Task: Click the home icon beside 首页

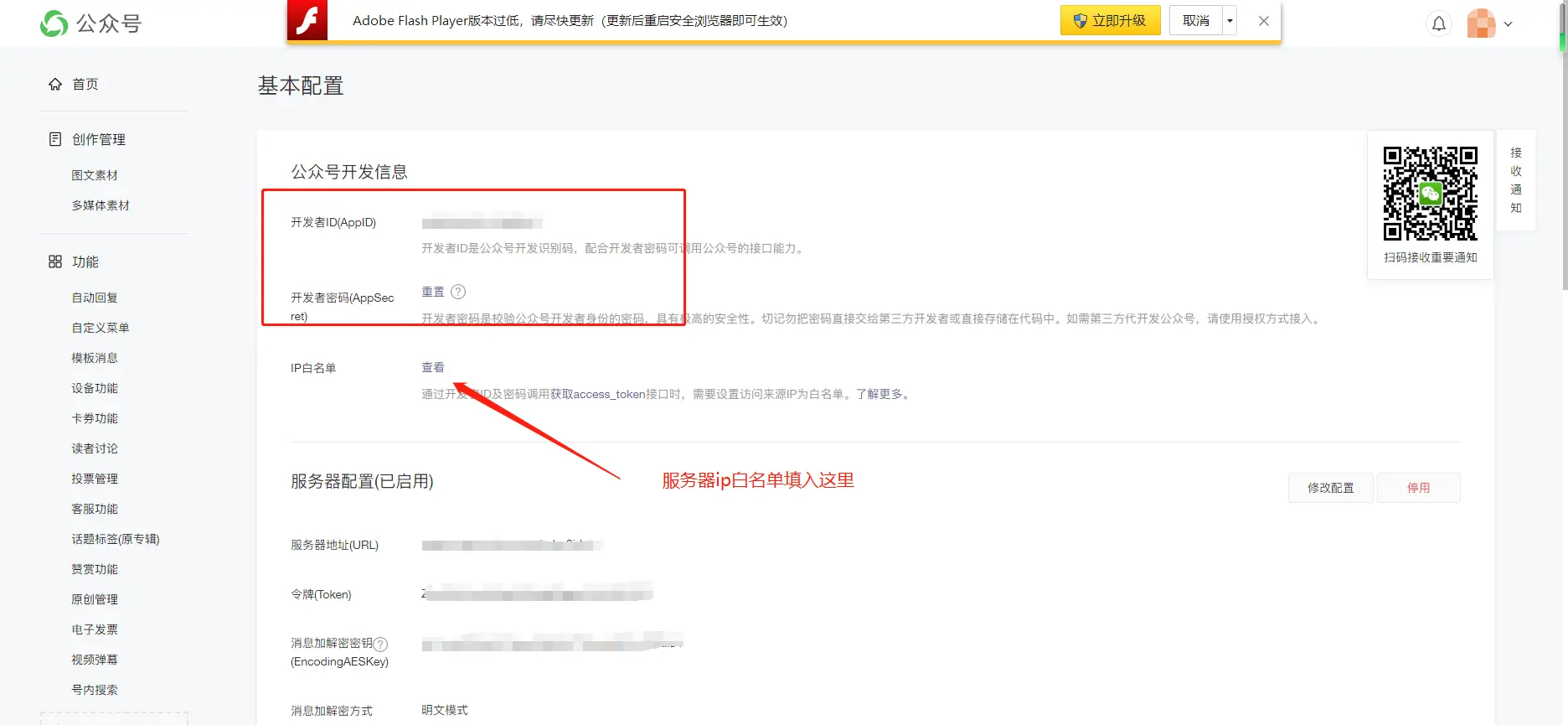Action: [55, 84]
